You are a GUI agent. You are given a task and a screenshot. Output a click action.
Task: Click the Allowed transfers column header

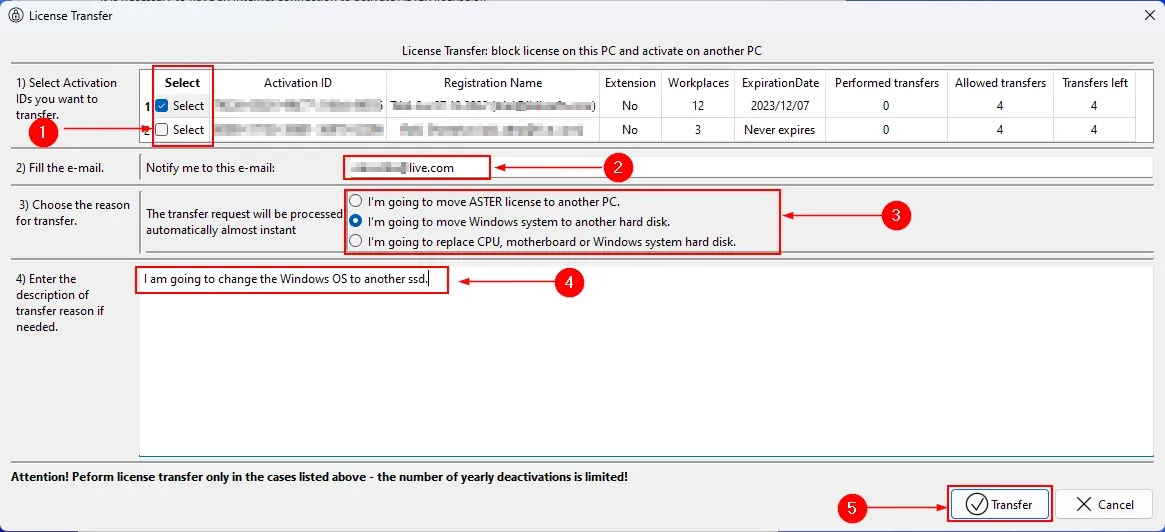pyautogui.click(x=1000, y=83)
